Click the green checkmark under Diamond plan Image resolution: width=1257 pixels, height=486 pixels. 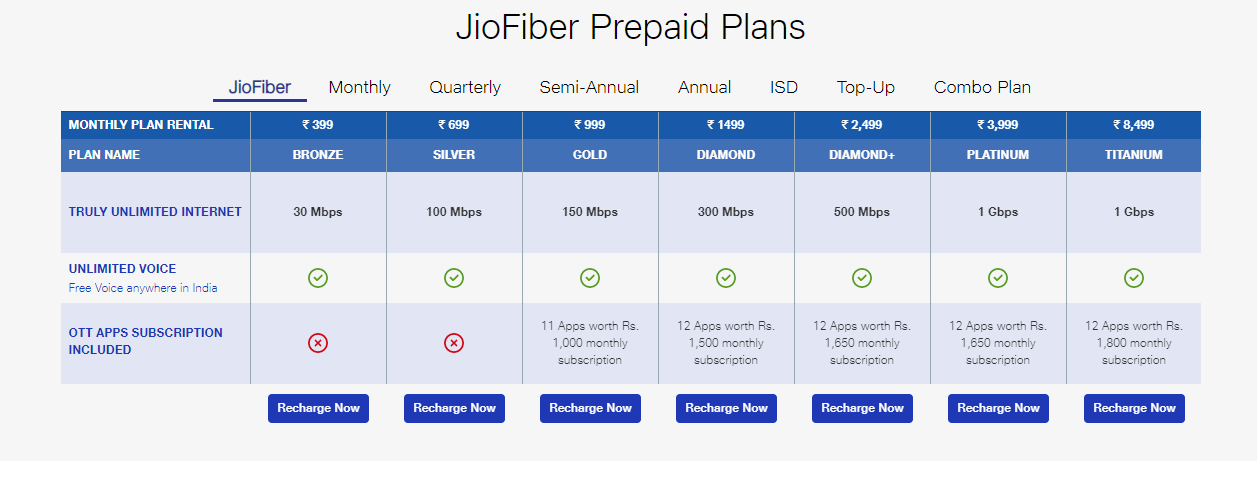[x=726, y=278]
